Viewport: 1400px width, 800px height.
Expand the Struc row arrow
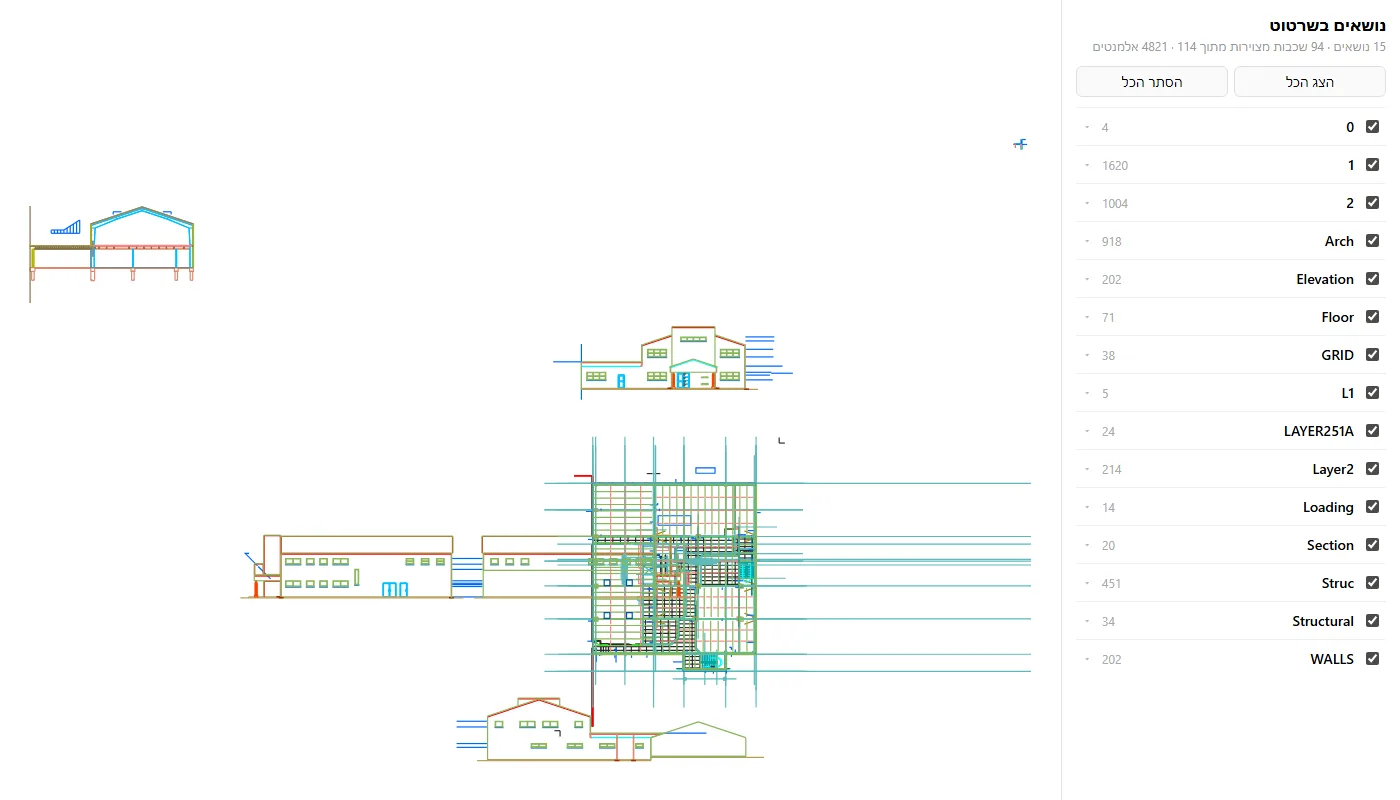coord(1087,583)
